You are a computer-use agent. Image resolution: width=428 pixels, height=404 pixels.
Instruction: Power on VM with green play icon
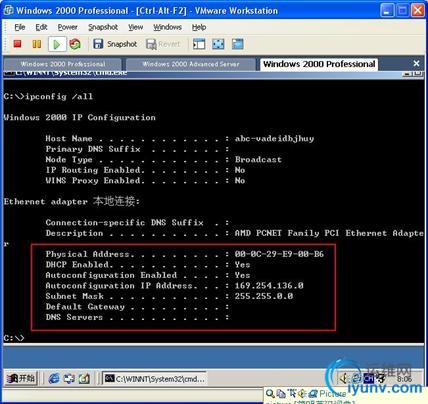(x=57, y=44)
